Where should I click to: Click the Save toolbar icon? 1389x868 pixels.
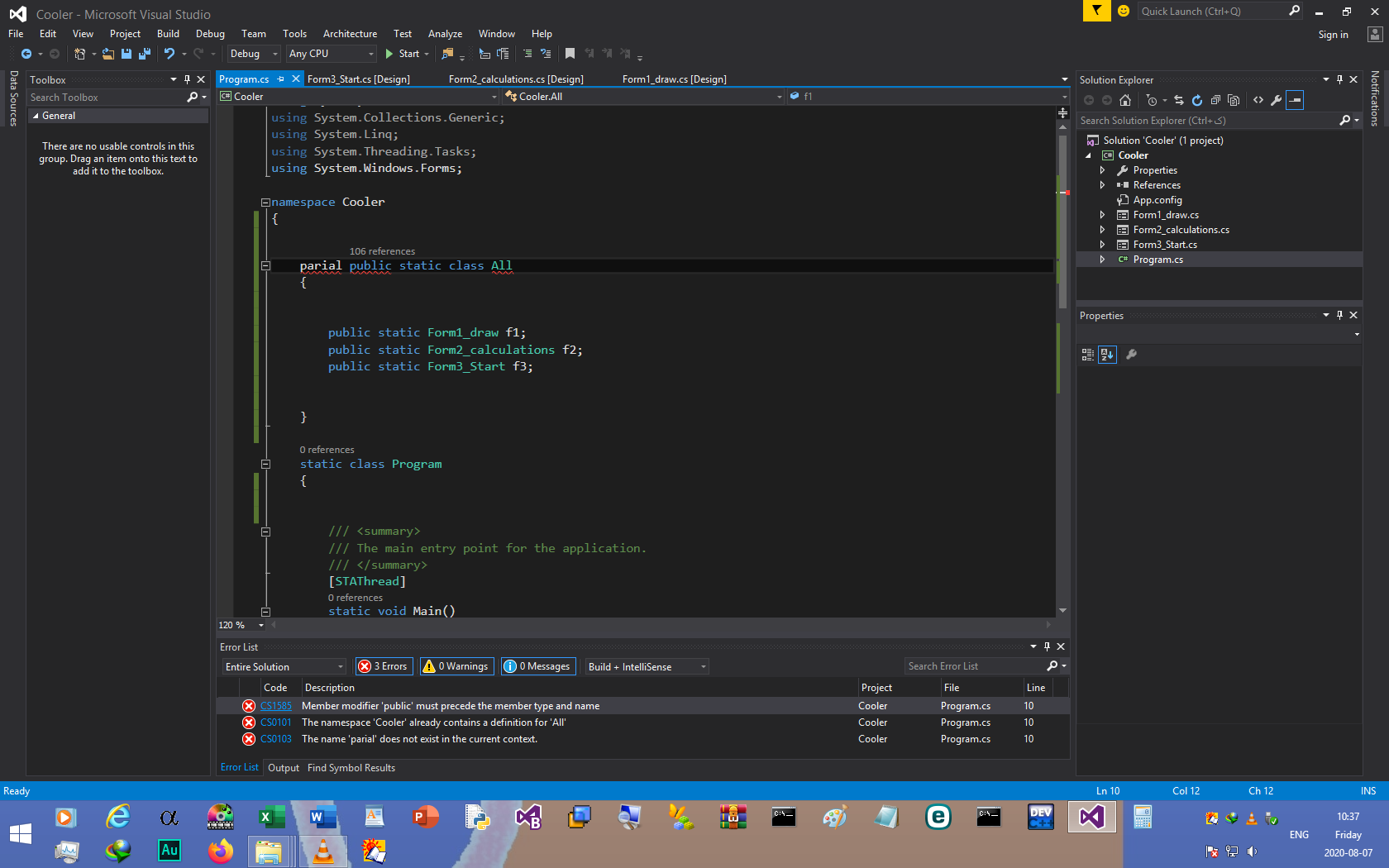tap(126, 54)
